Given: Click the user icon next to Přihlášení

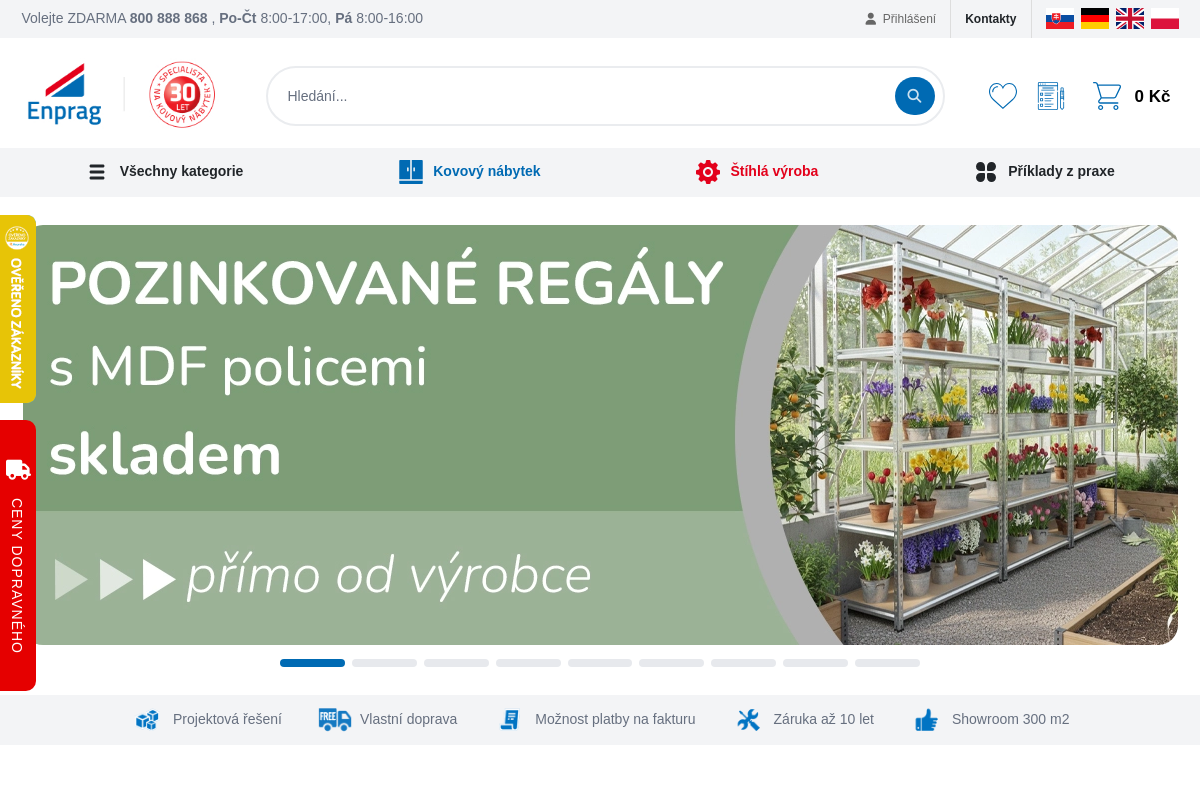Looking at the screenshot, I should (869, 18).
